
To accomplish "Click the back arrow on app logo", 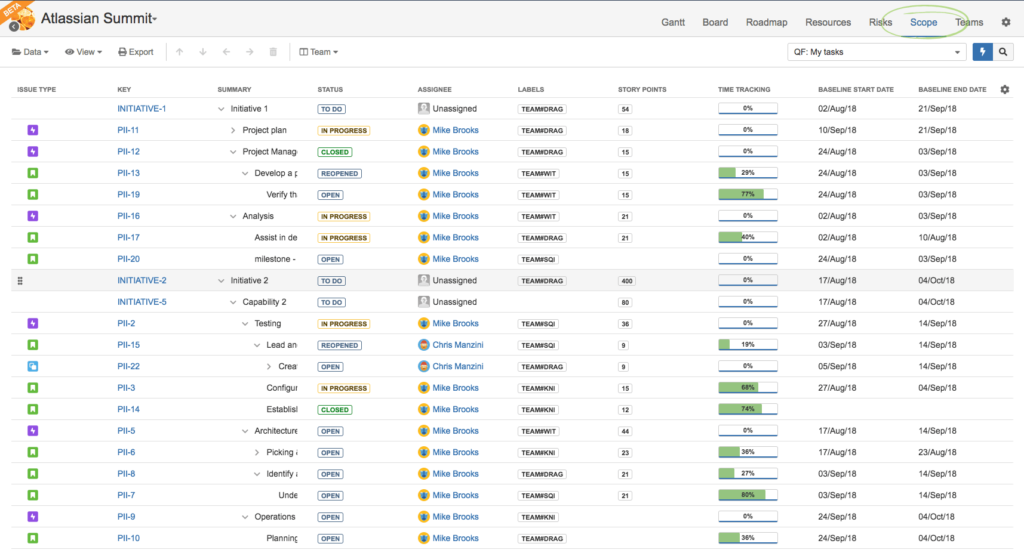I will [x=14, y=27].
